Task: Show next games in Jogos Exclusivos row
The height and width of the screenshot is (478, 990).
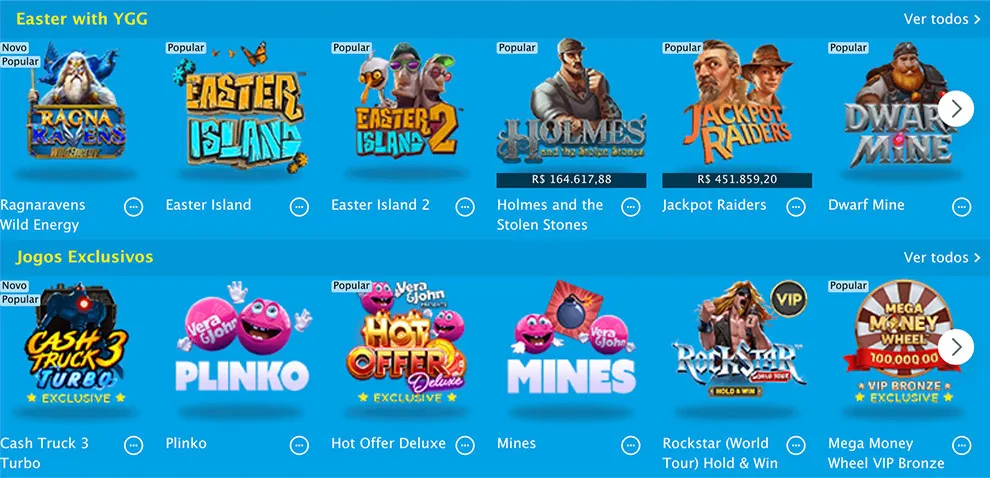Action: (956, 347)
